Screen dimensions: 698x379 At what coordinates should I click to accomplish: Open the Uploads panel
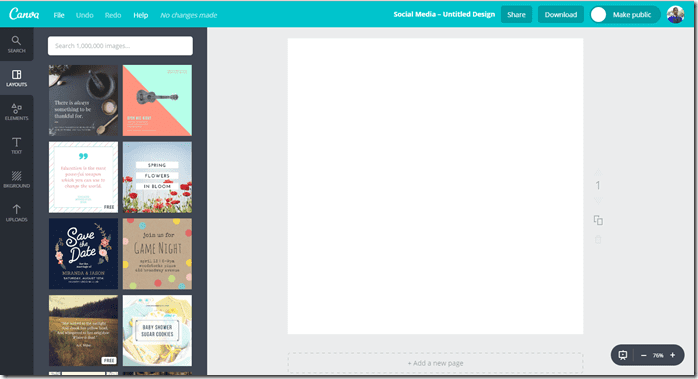click(16, 213)
